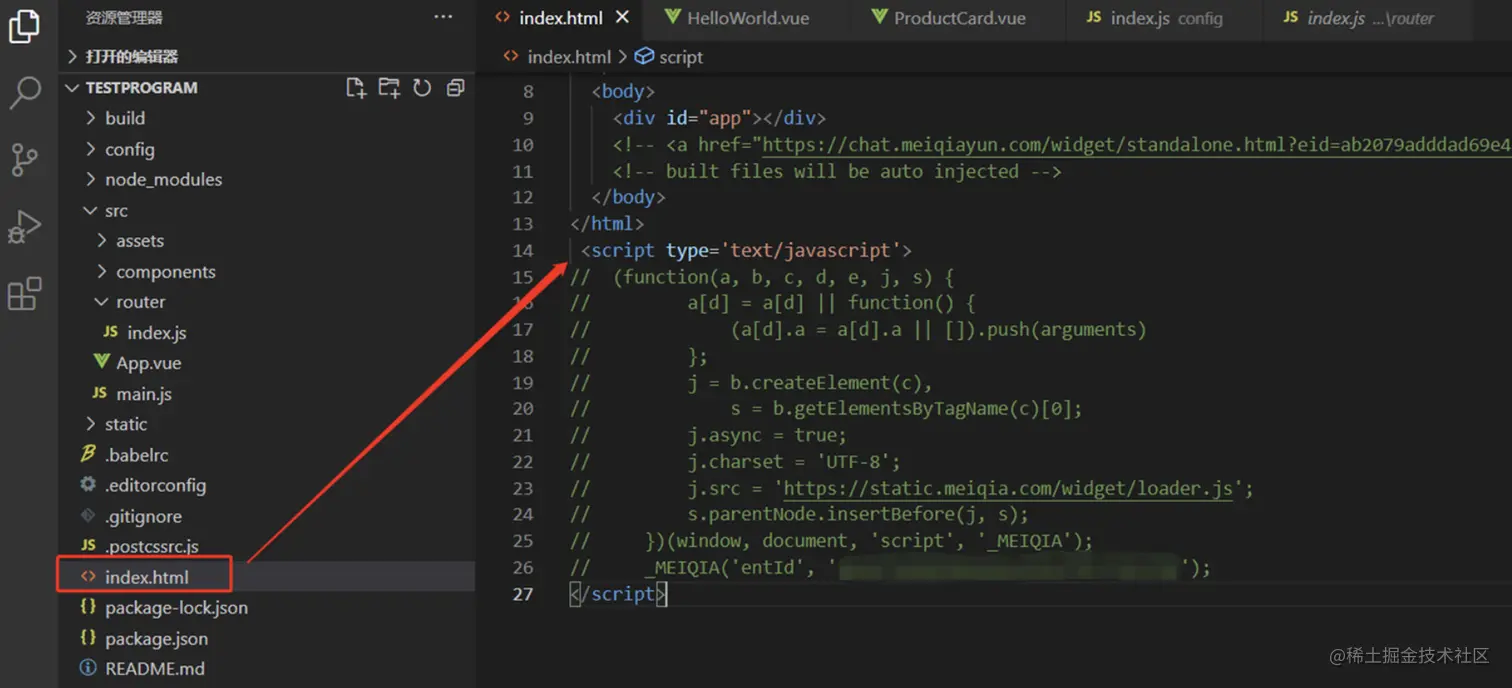Viewport: 1512px width, 688px height.
Task: Follow the chat.meiqiayun.com link on line 10
Action: pyautogui.click(x=1137, y=145)
